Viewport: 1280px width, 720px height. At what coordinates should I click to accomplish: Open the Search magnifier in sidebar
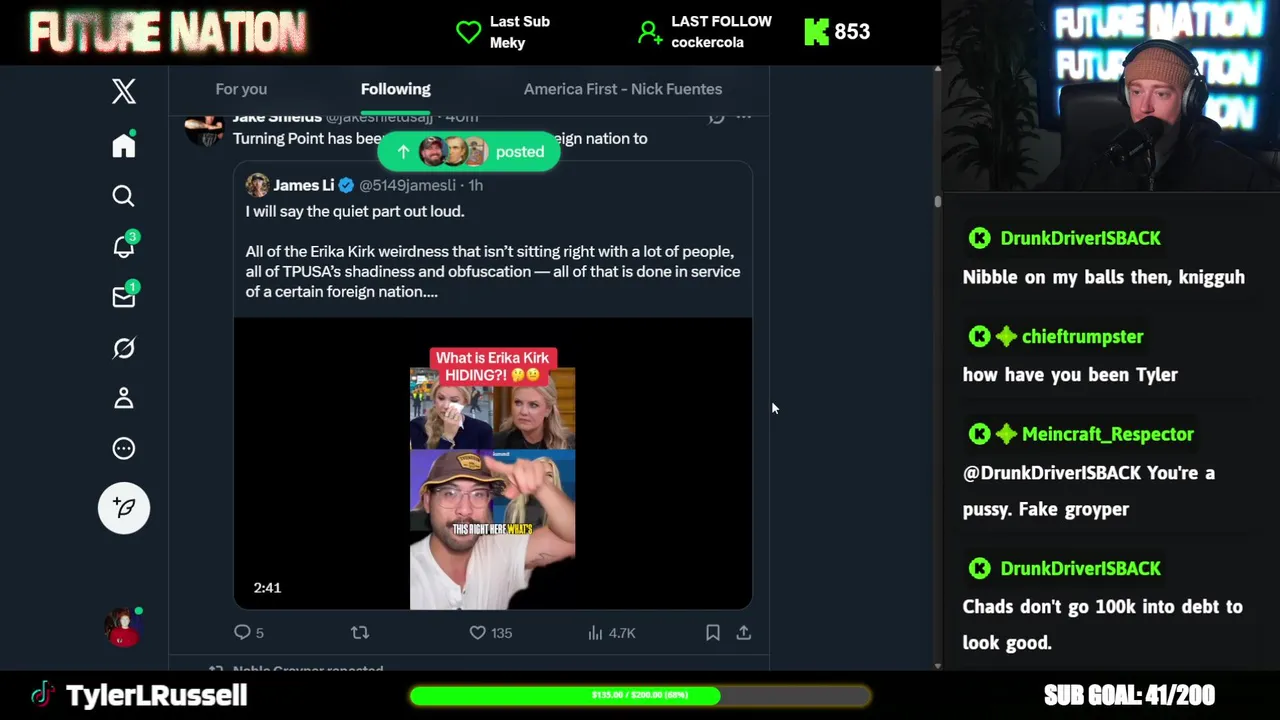(x=124, y=196)
